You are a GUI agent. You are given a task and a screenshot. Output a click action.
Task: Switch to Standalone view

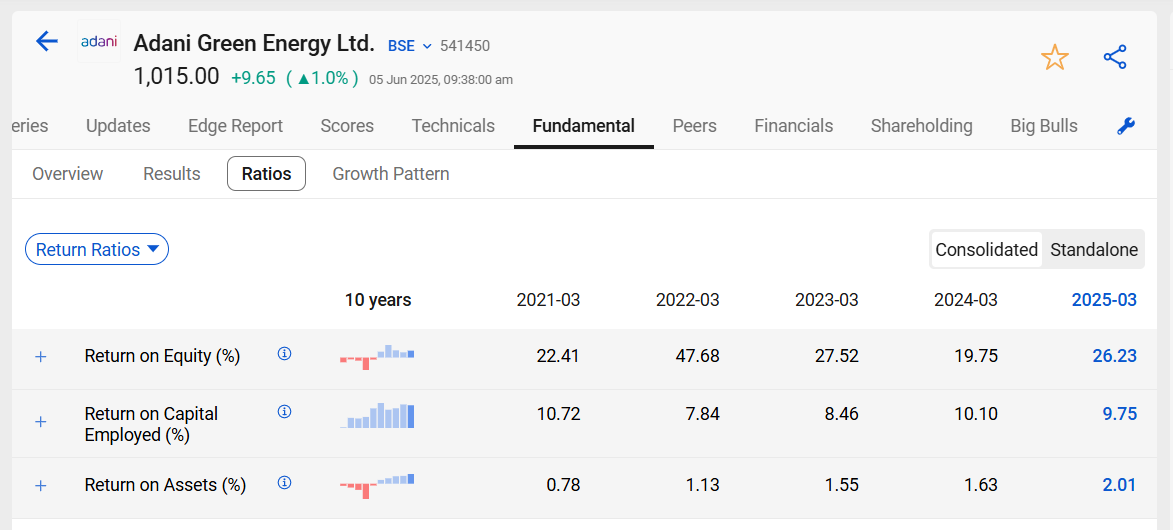pyautogui.click(x=1094, y=249)
